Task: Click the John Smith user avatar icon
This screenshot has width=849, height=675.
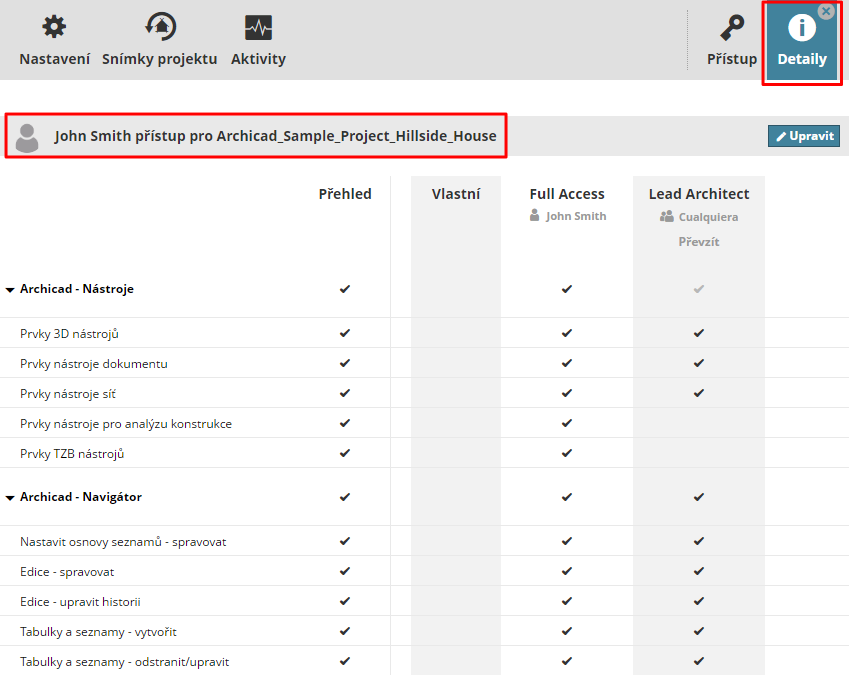Action: 28,136
